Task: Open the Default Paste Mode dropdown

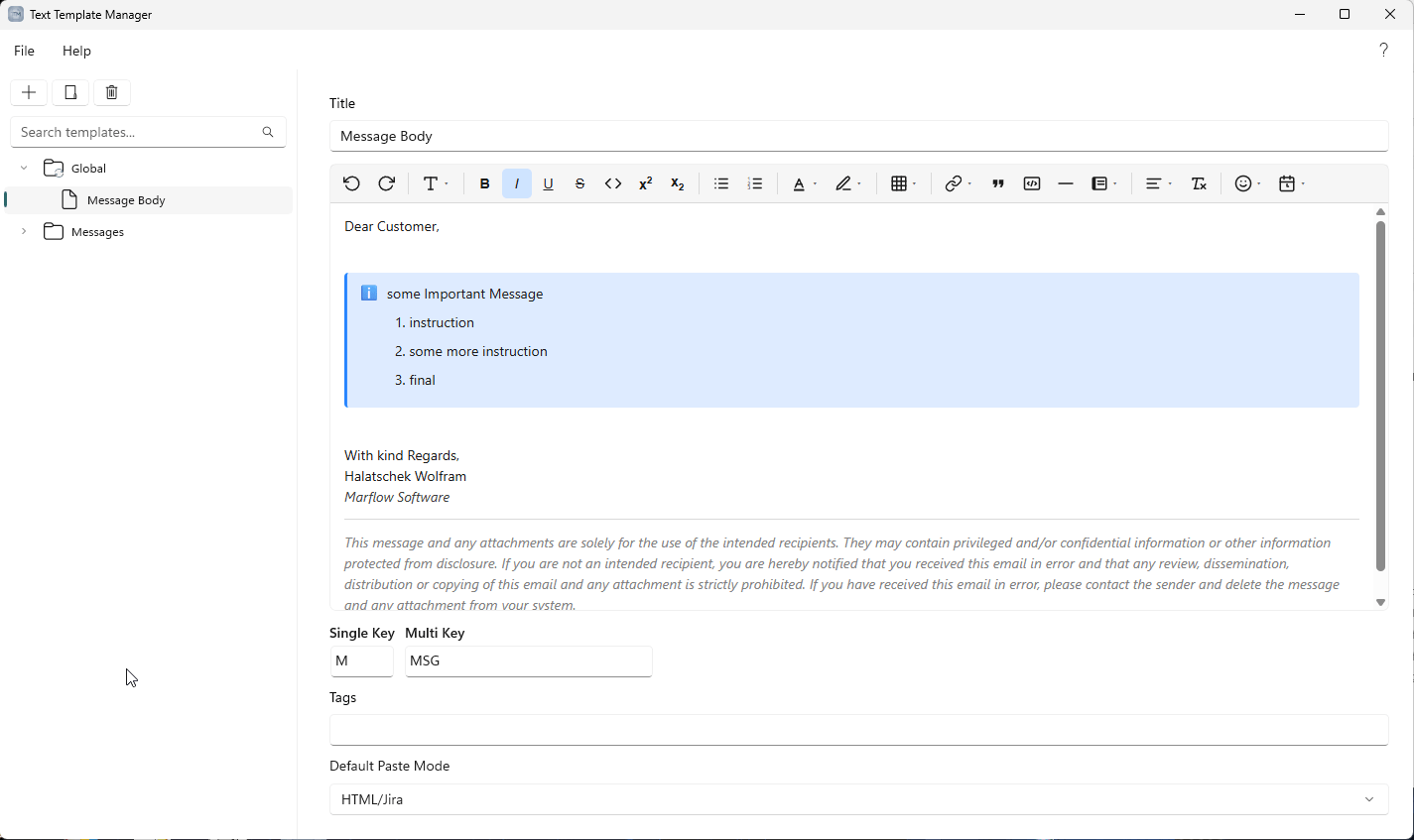Action: [x=858, y=799]
